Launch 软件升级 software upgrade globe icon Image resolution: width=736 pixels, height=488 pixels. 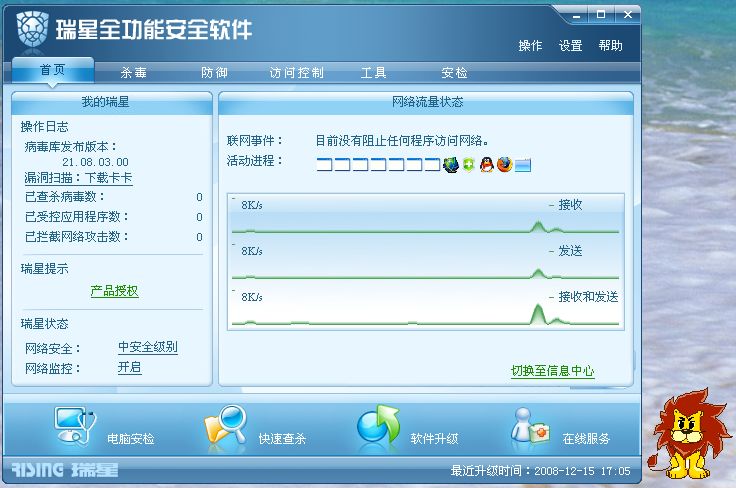pyautogui.click(x=378, y=424)
